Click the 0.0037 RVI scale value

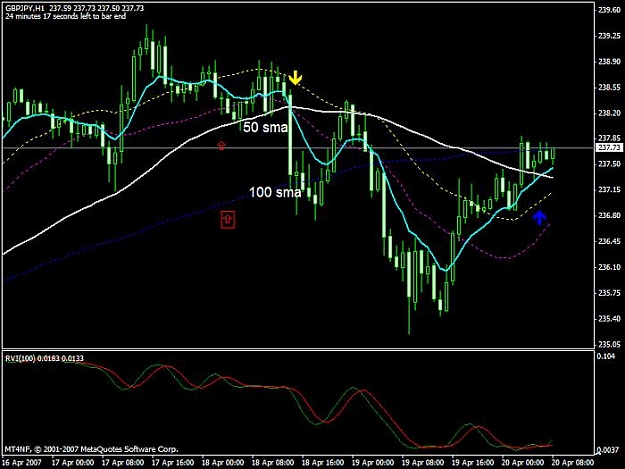pyautogui.click(x=607, y=450)
